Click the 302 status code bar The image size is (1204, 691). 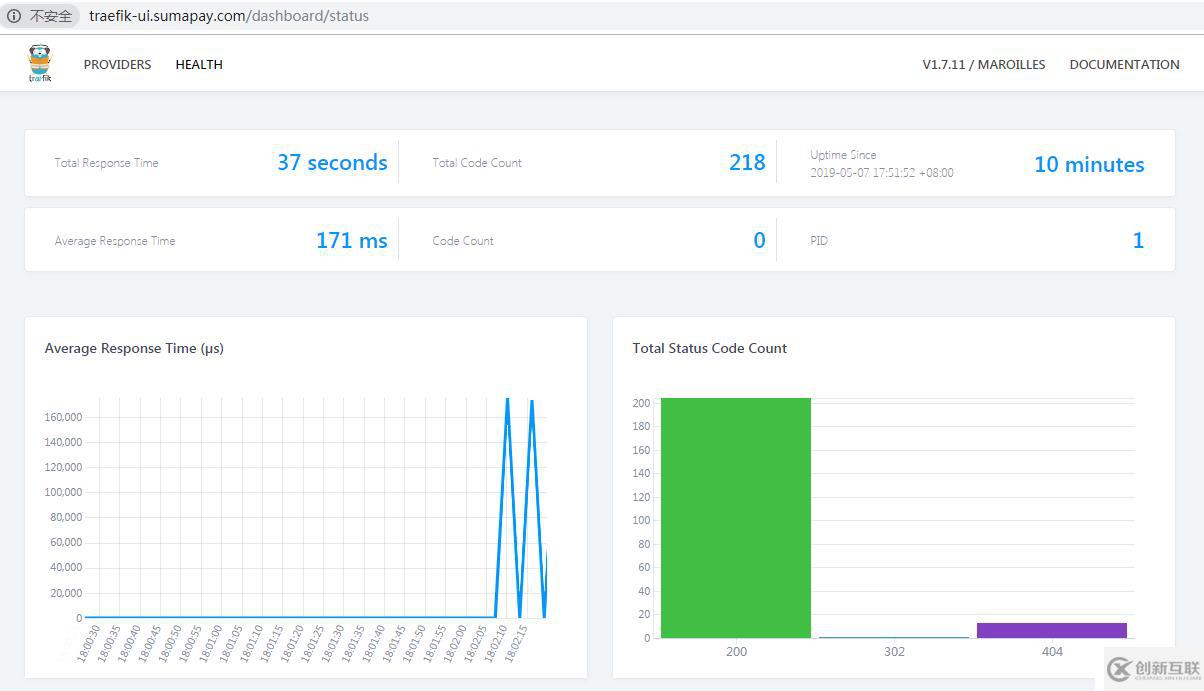tap(894, 637)
